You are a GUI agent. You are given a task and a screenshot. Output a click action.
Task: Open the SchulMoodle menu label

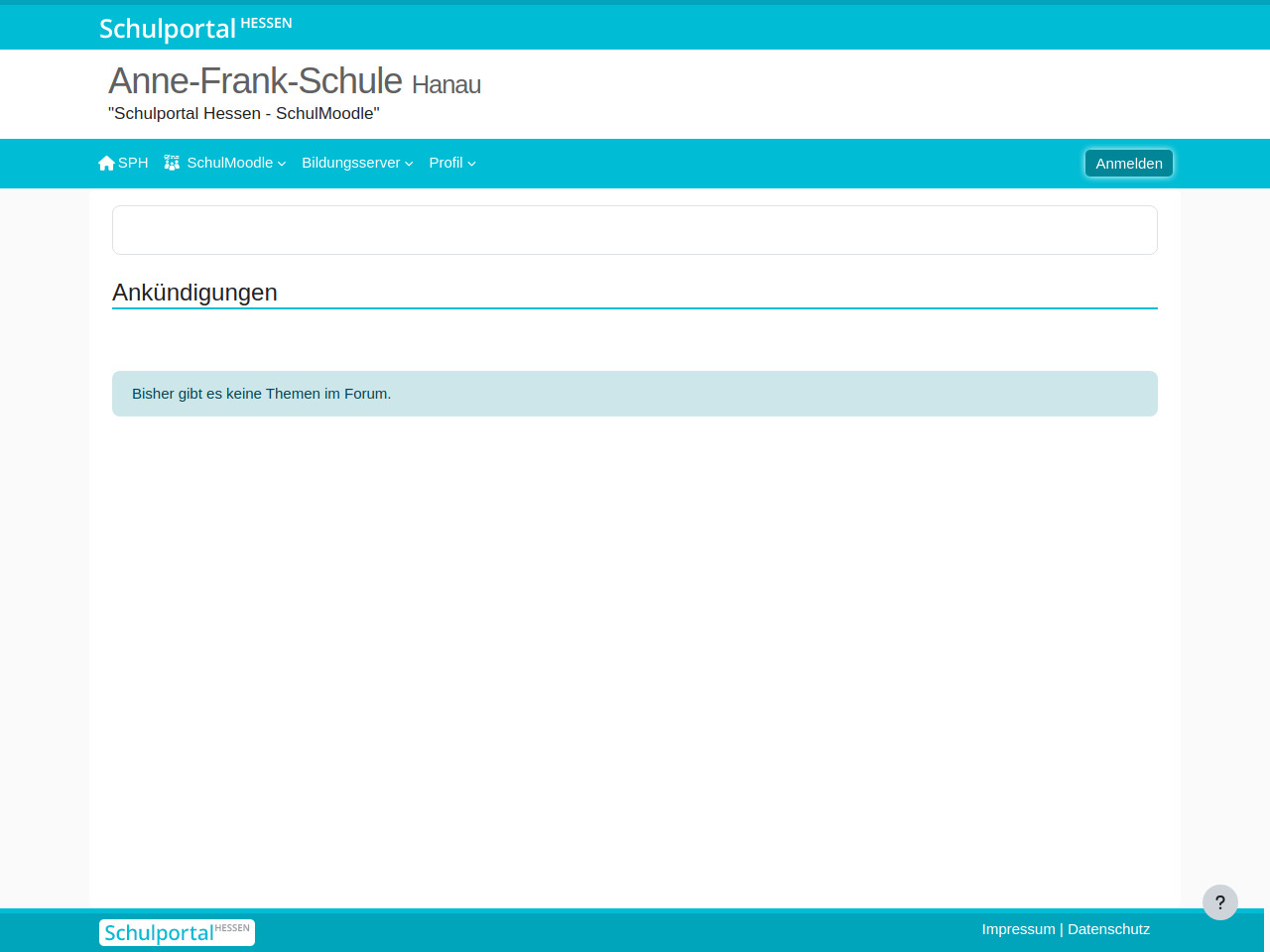click(229, 163)
